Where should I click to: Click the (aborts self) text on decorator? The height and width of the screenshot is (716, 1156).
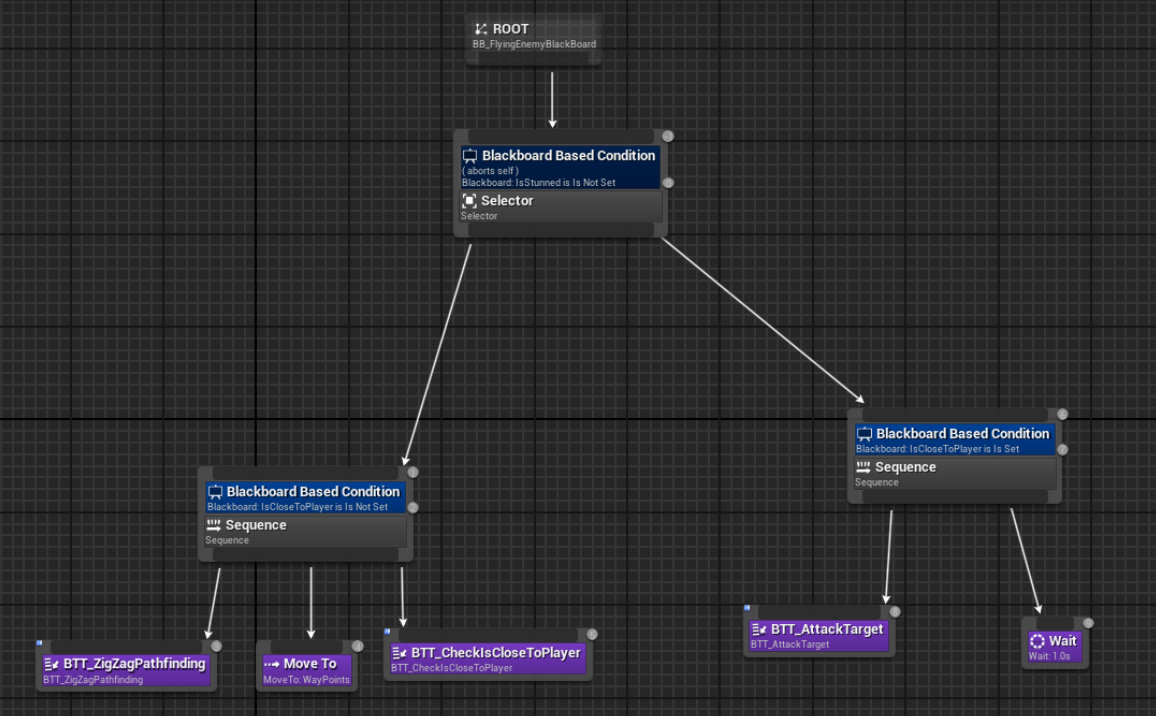coord(490,171)
